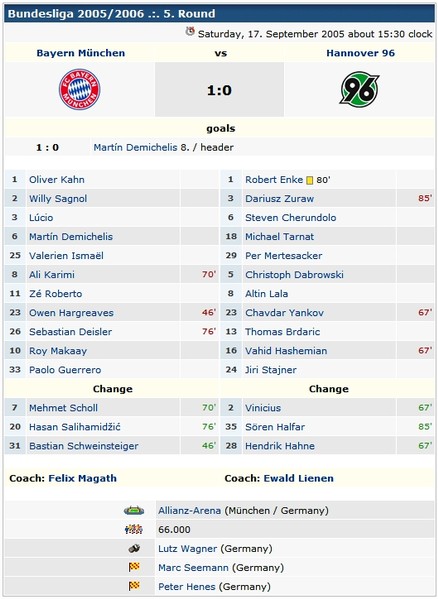The height and width of the screenshot is (599, 438).
Task: Open the Allianz-Arena stadium link
Action: 189,510
